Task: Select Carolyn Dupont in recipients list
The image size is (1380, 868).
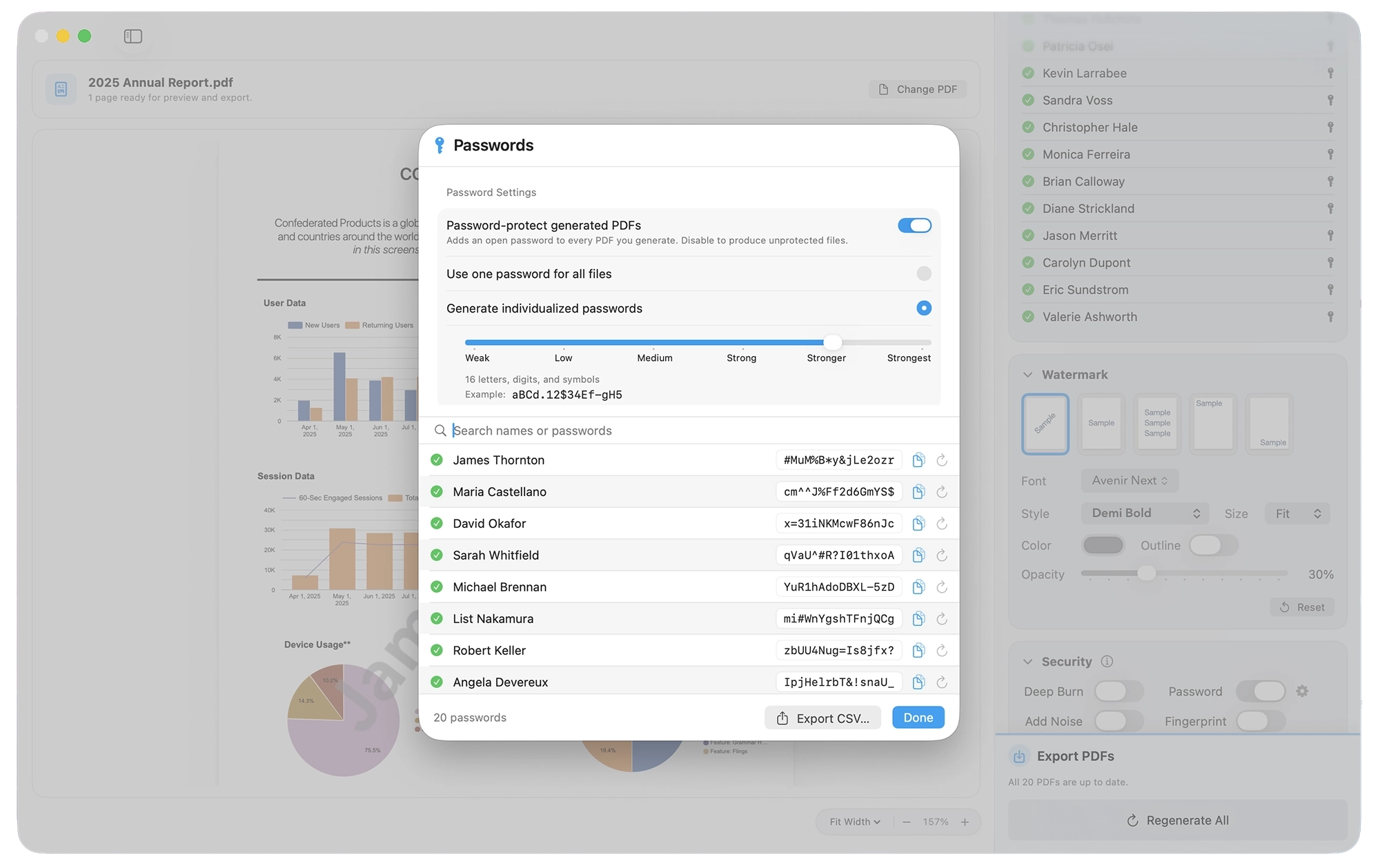Action: pyautogui.click(x=1177, y=263)
